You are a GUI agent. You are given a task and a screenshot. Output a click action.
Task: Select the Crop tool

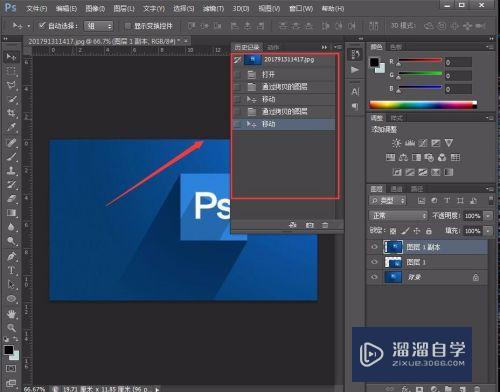(11, 113)
